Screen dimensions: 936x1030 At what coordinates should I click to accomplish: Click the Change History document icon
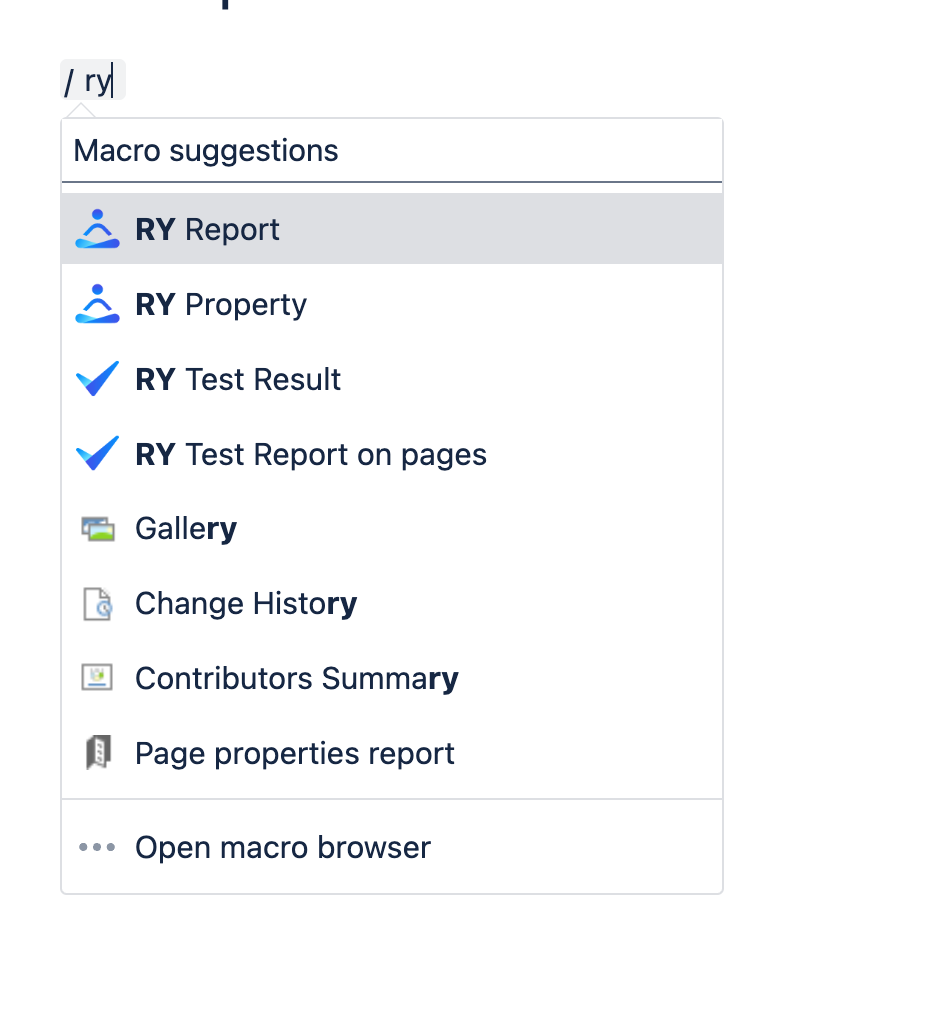(x=96, y=603)
